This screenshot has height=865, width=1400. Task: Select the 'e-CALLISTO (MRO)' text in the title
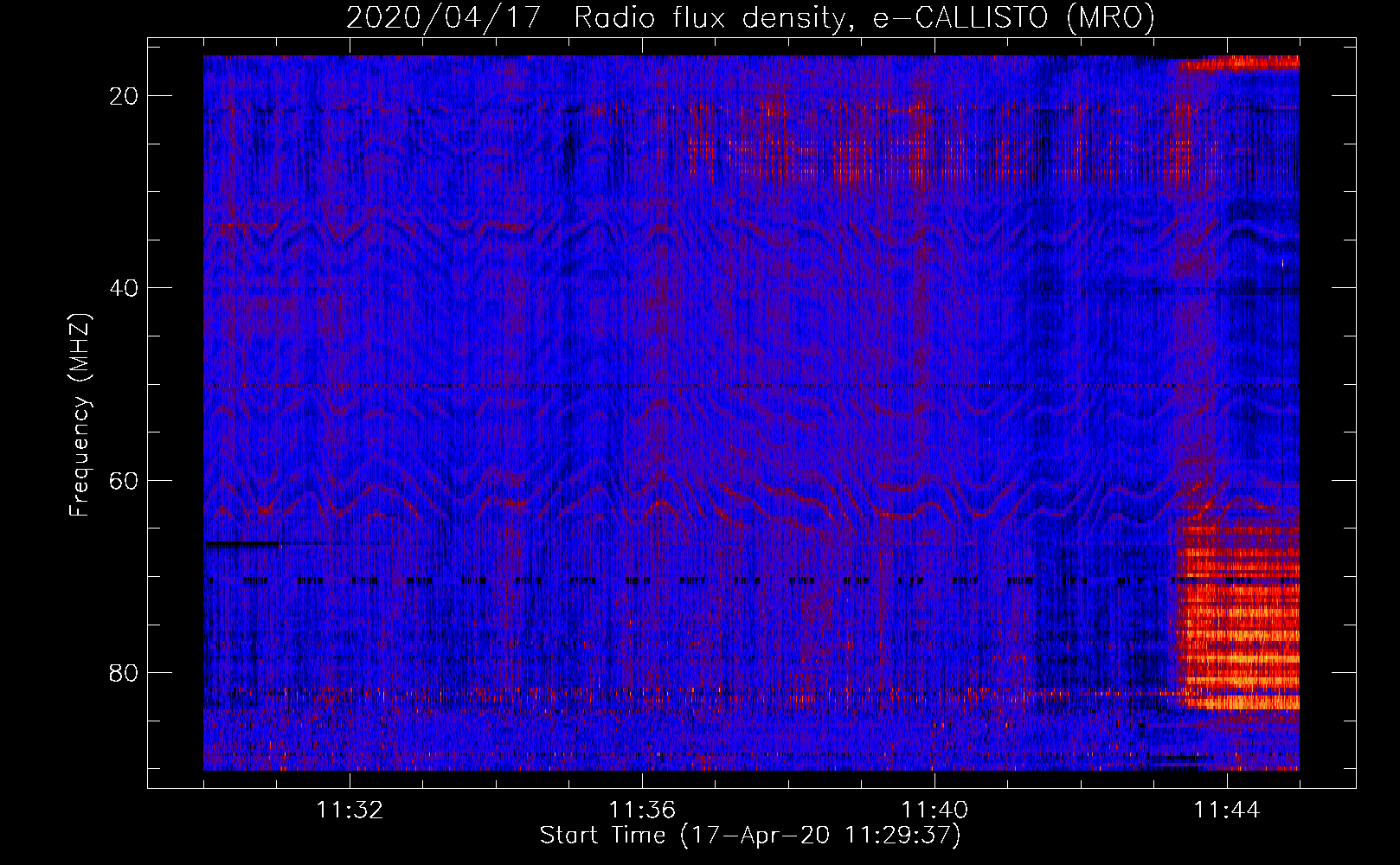(x=1014, y=17)
